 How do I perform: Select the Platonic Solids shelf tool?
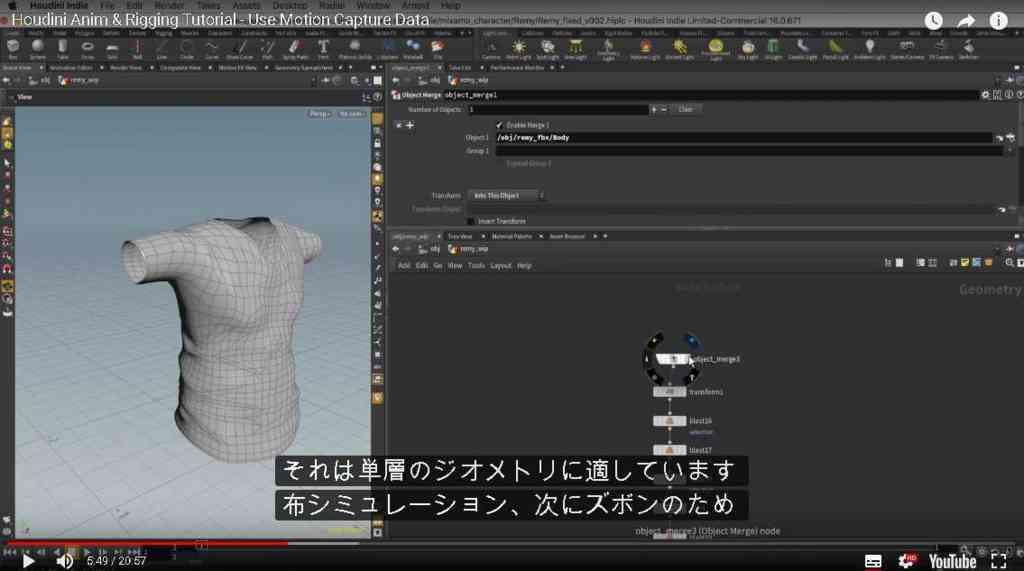[x=355, y=48]
